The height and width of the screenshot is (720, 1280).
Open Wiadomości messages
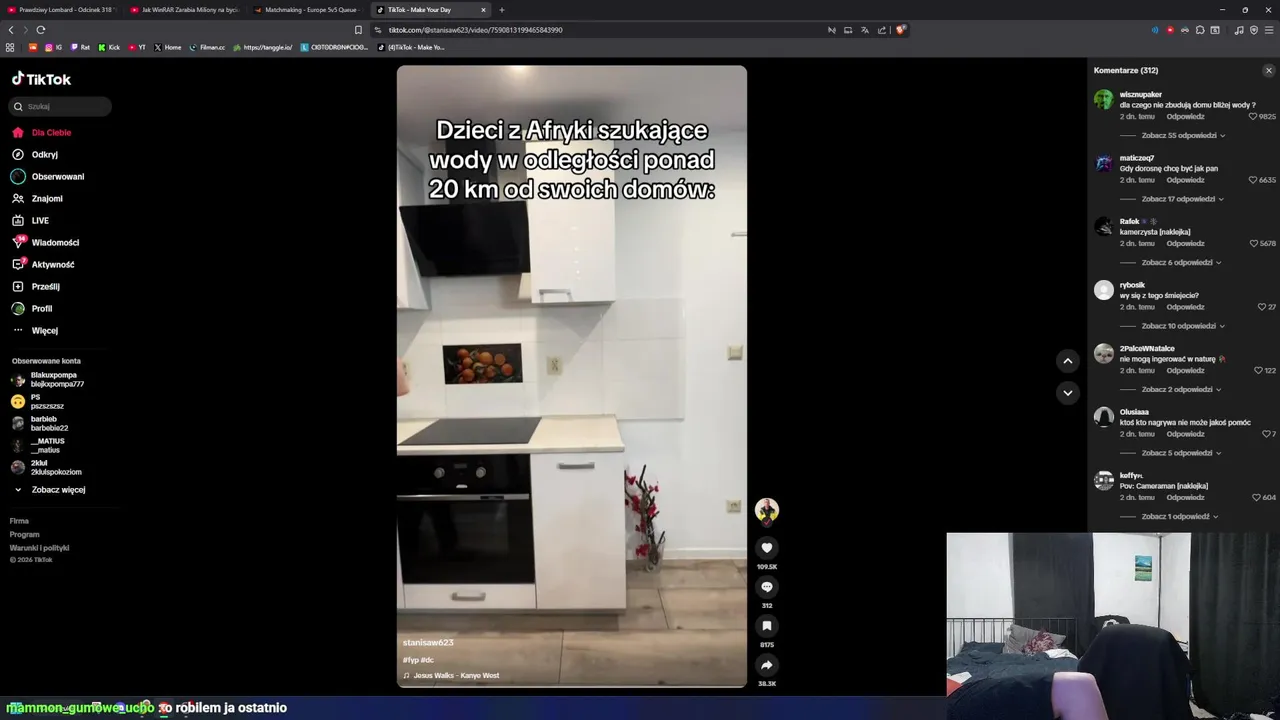45,243
